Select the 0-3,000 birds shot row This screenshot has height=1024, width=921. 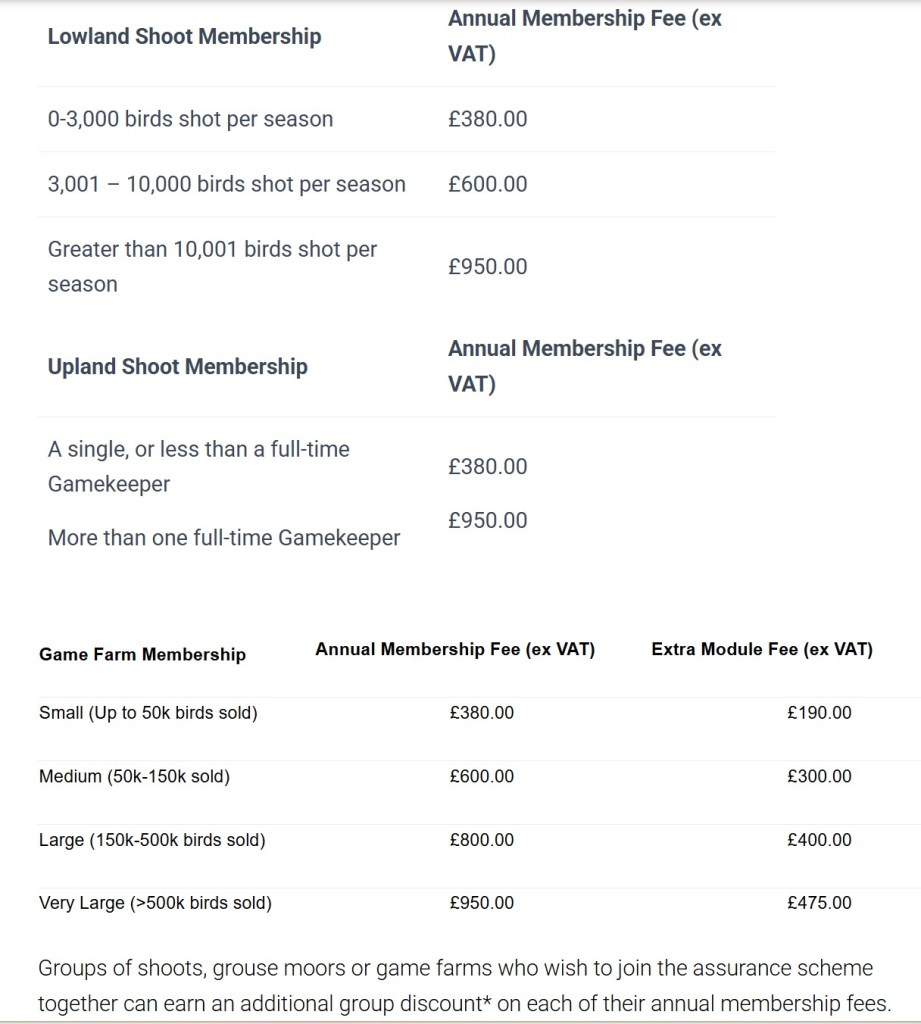[x=190, y=119]
